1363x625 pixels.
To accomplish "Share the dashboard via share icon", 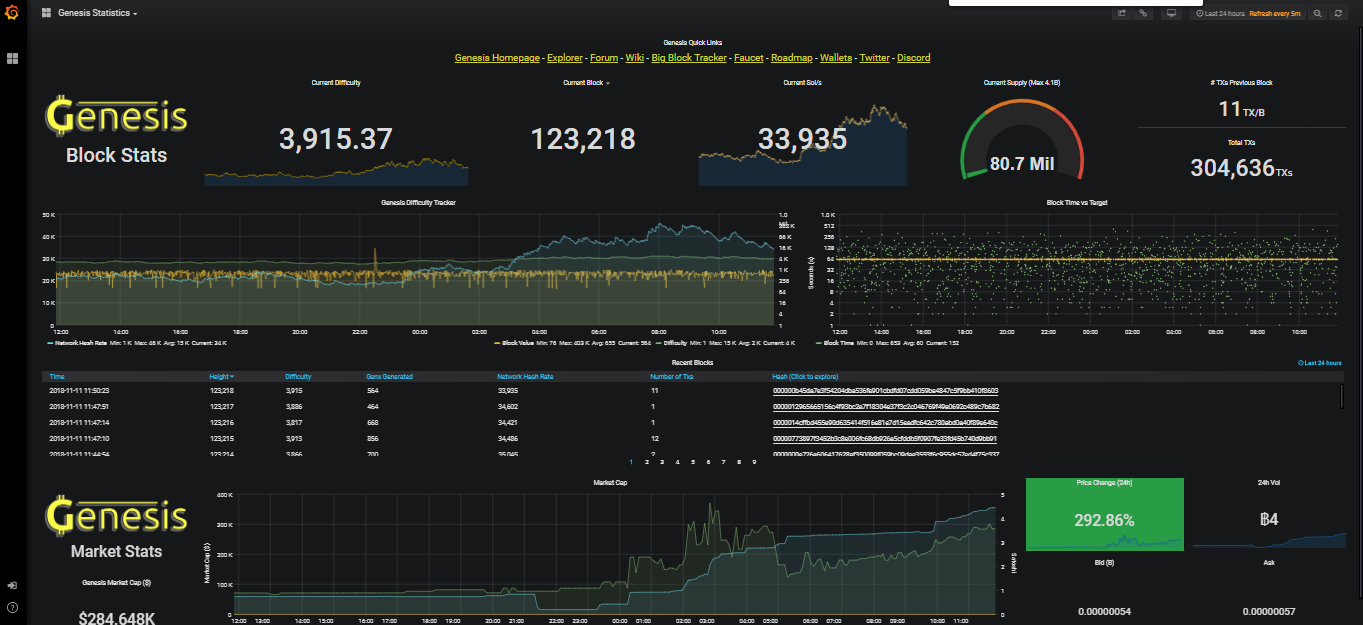I will pos(1122,13).
